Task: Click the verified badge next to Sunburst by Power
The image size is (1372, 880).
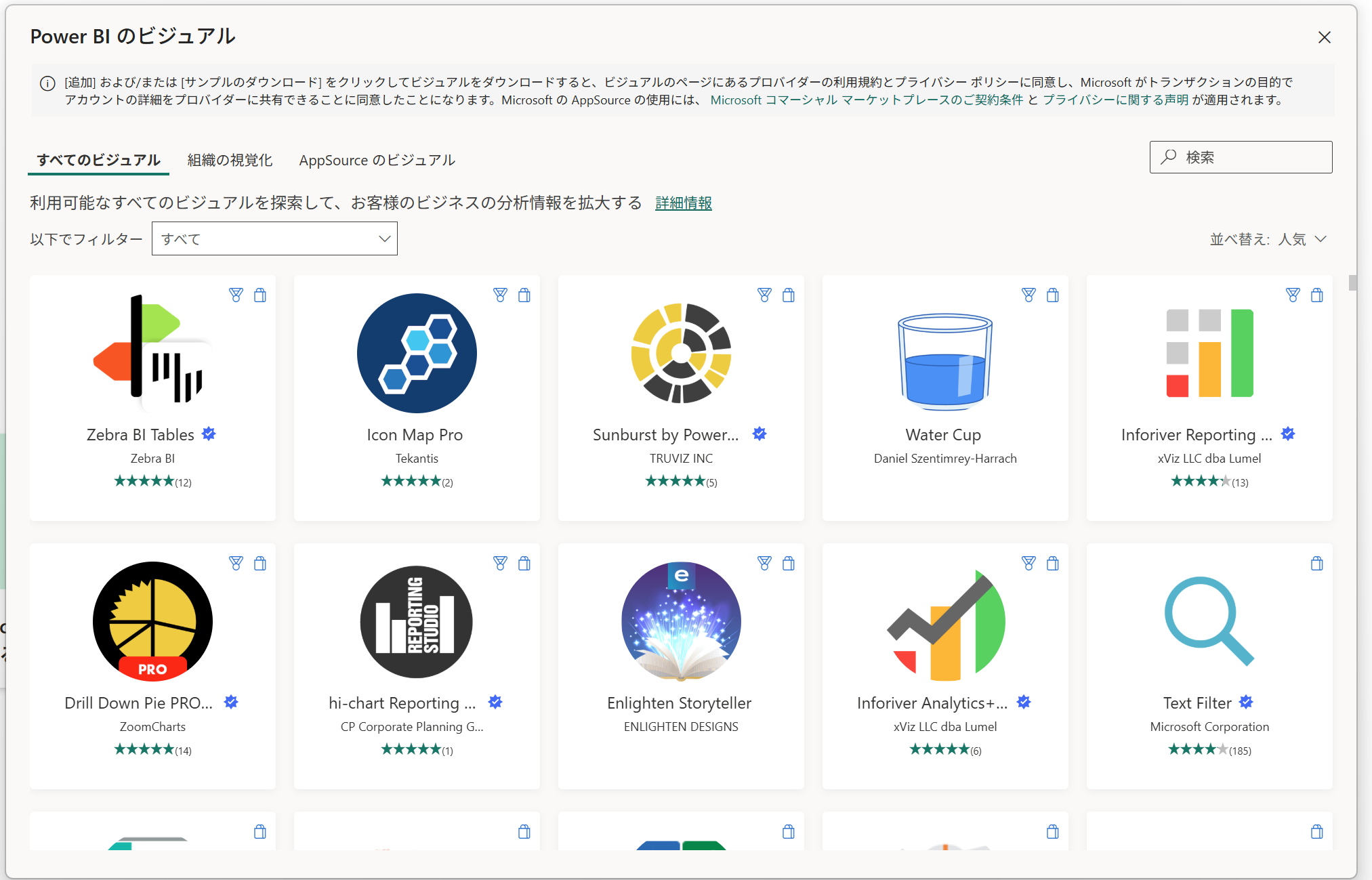Action: pyautogui.click(x=760, y=434)
